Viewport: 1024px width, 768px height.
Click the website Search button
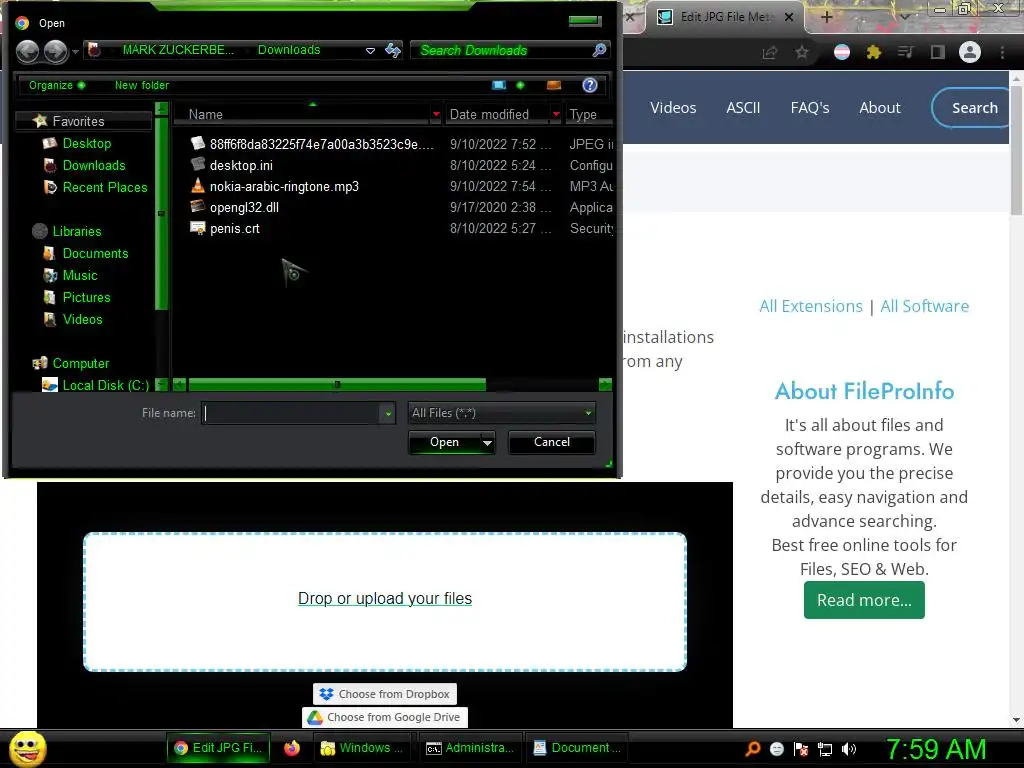[x=972, y=108]
